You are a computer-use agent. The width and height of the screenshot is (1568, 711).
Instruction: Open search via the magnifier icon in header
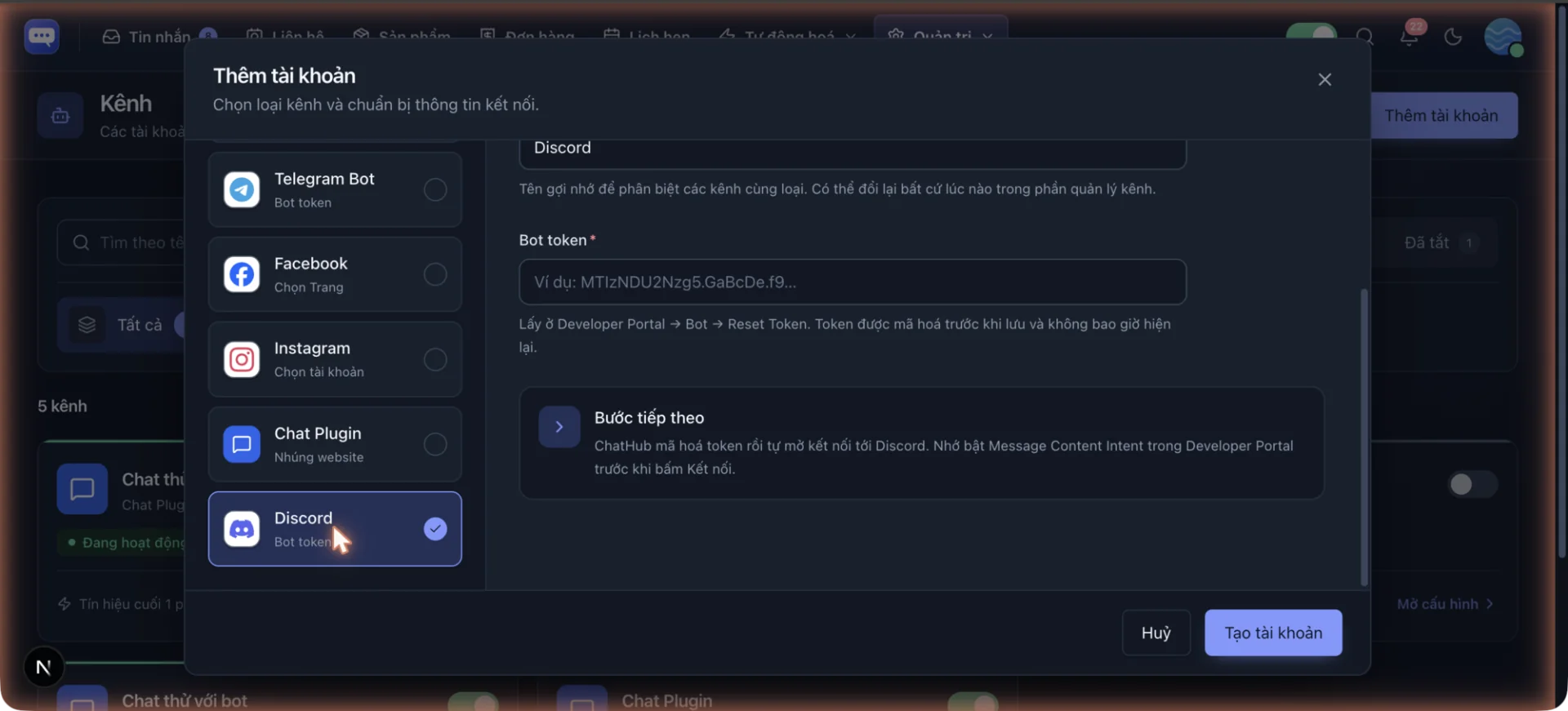pos(1365,37)
